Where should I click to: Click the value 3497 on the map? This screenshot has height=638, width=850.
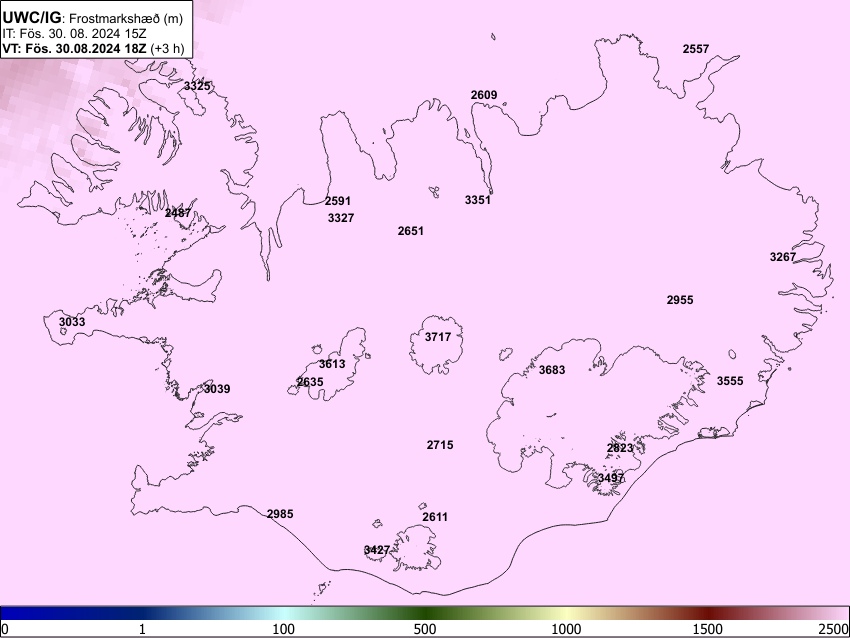611,478
